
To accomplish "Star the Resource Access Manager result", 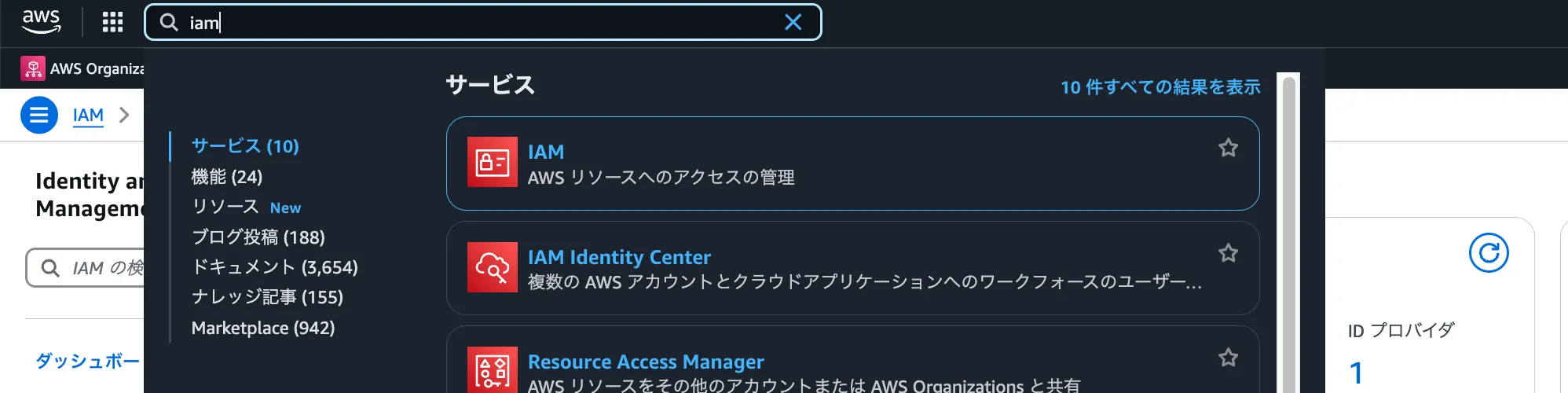I will point(1228,358).
